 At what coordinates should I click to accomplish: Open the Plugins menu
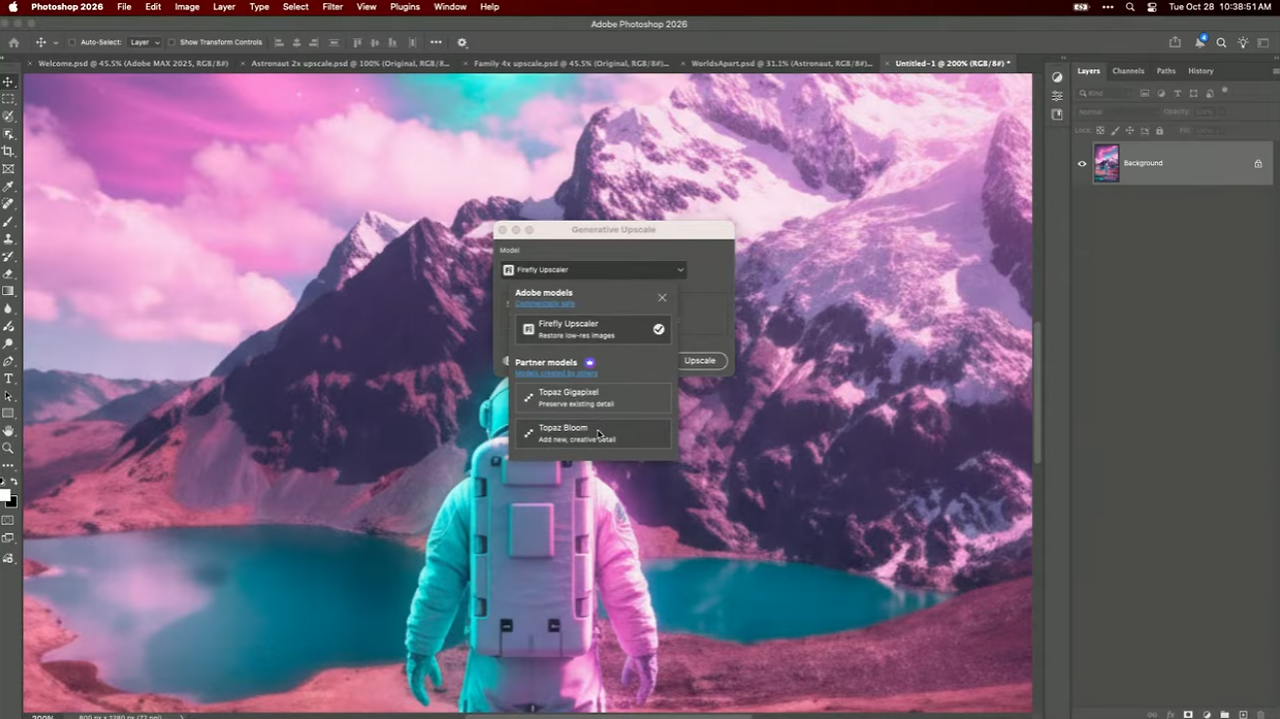coord(405,7)
